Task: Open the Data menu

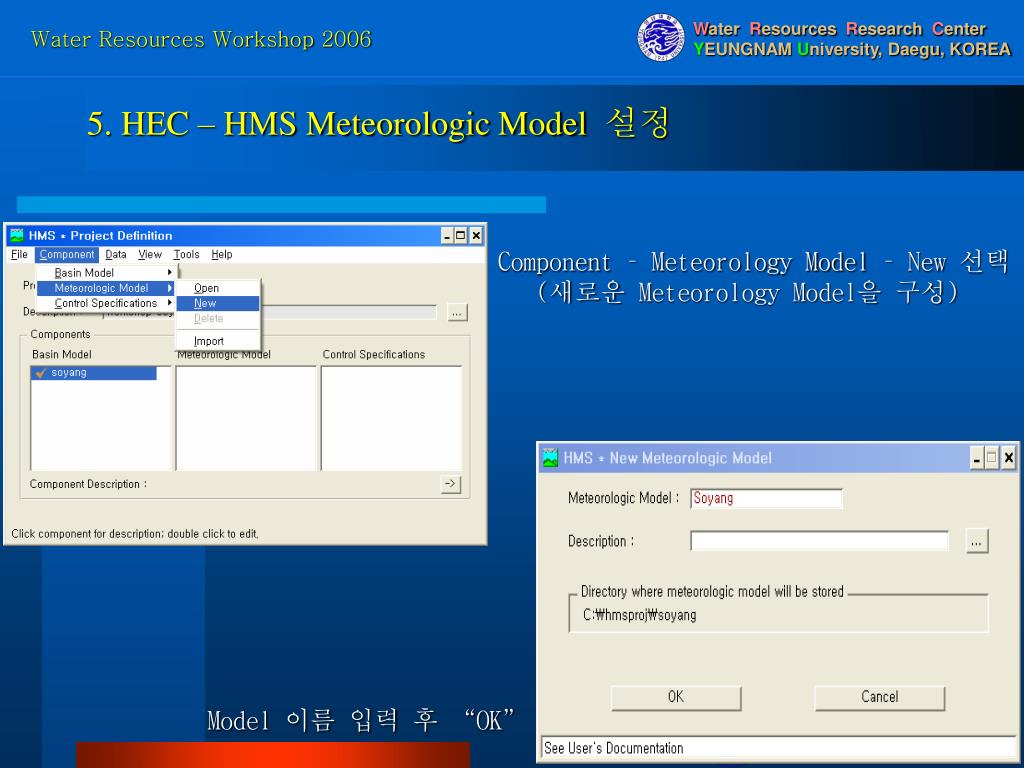Action: 116,255
